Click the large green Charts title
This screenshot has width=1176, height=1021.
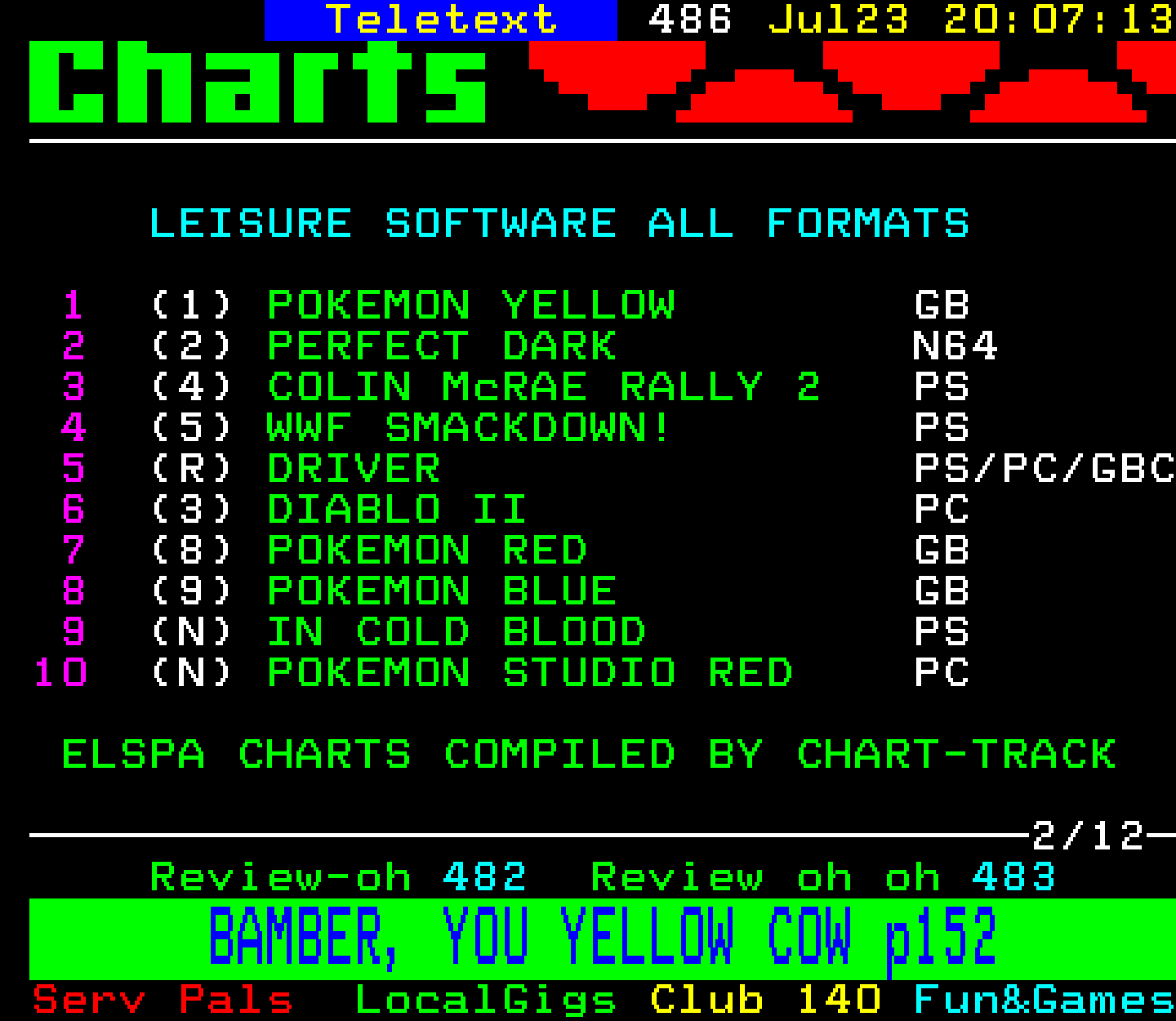point(258,82)
